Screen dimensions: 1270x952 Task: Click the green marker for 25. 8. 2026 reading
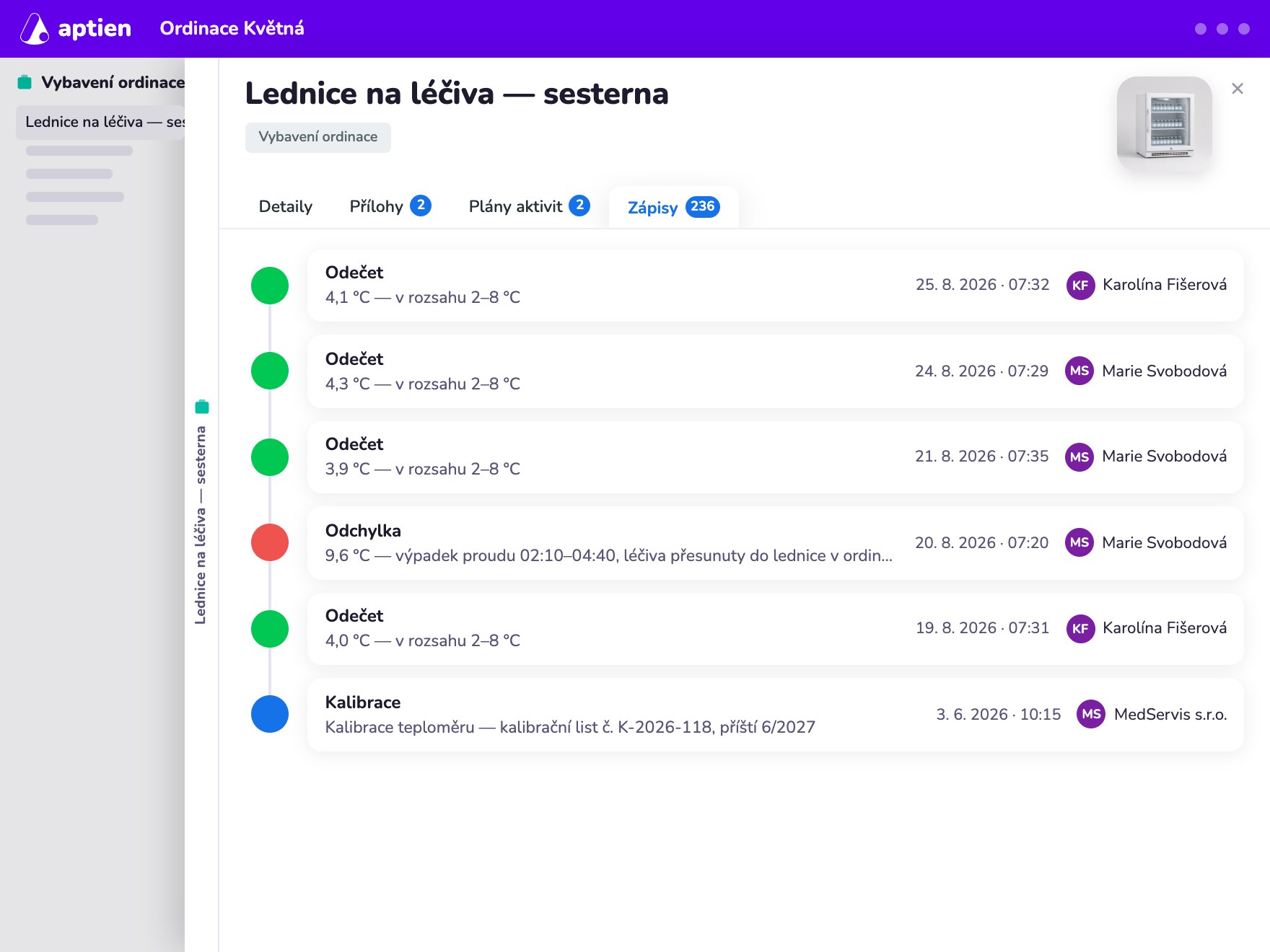pos(270,286)
